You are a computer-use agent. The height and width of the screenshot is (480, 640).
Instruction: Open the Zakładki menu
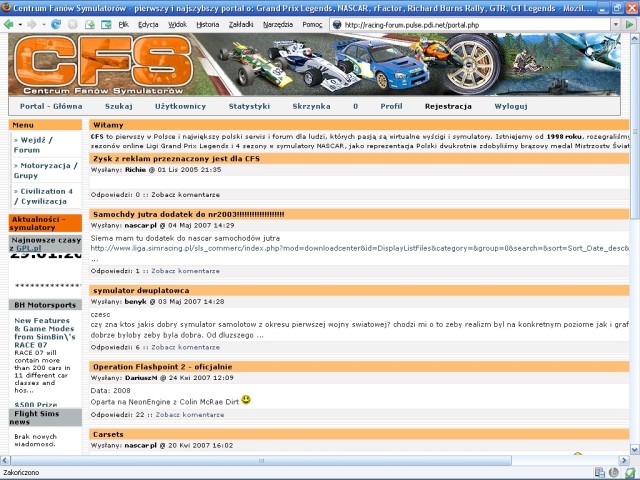pyautogui.click(x=241, y=24)
